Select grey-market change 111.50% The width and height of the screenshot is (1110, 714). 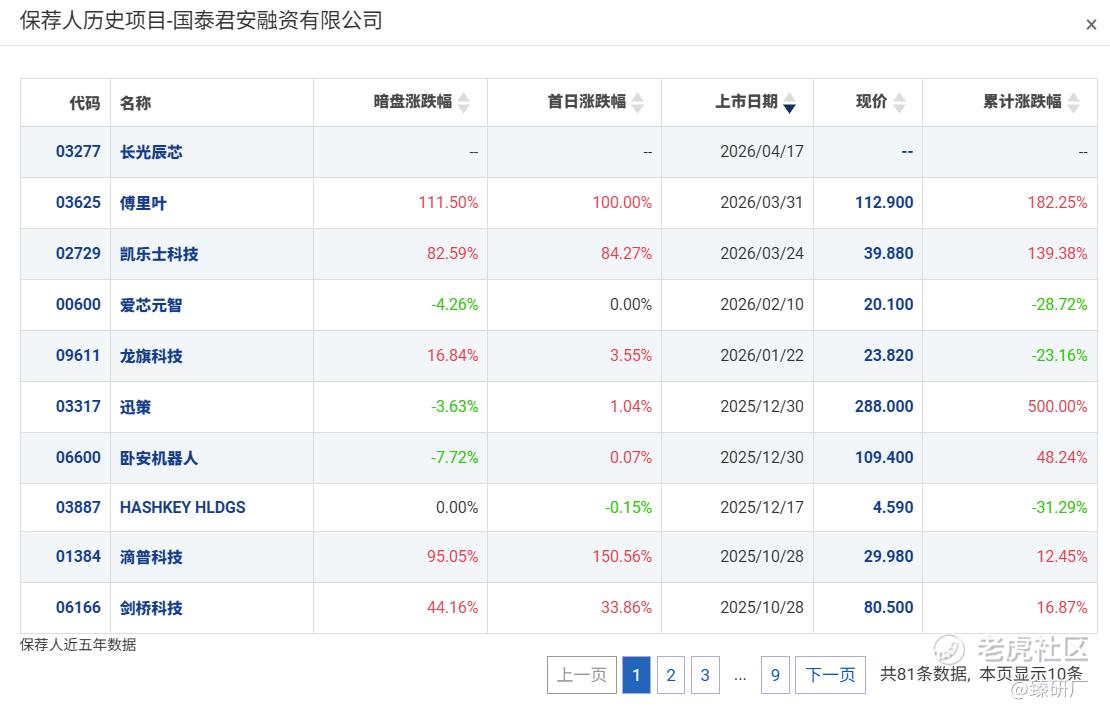pos(448,202)
